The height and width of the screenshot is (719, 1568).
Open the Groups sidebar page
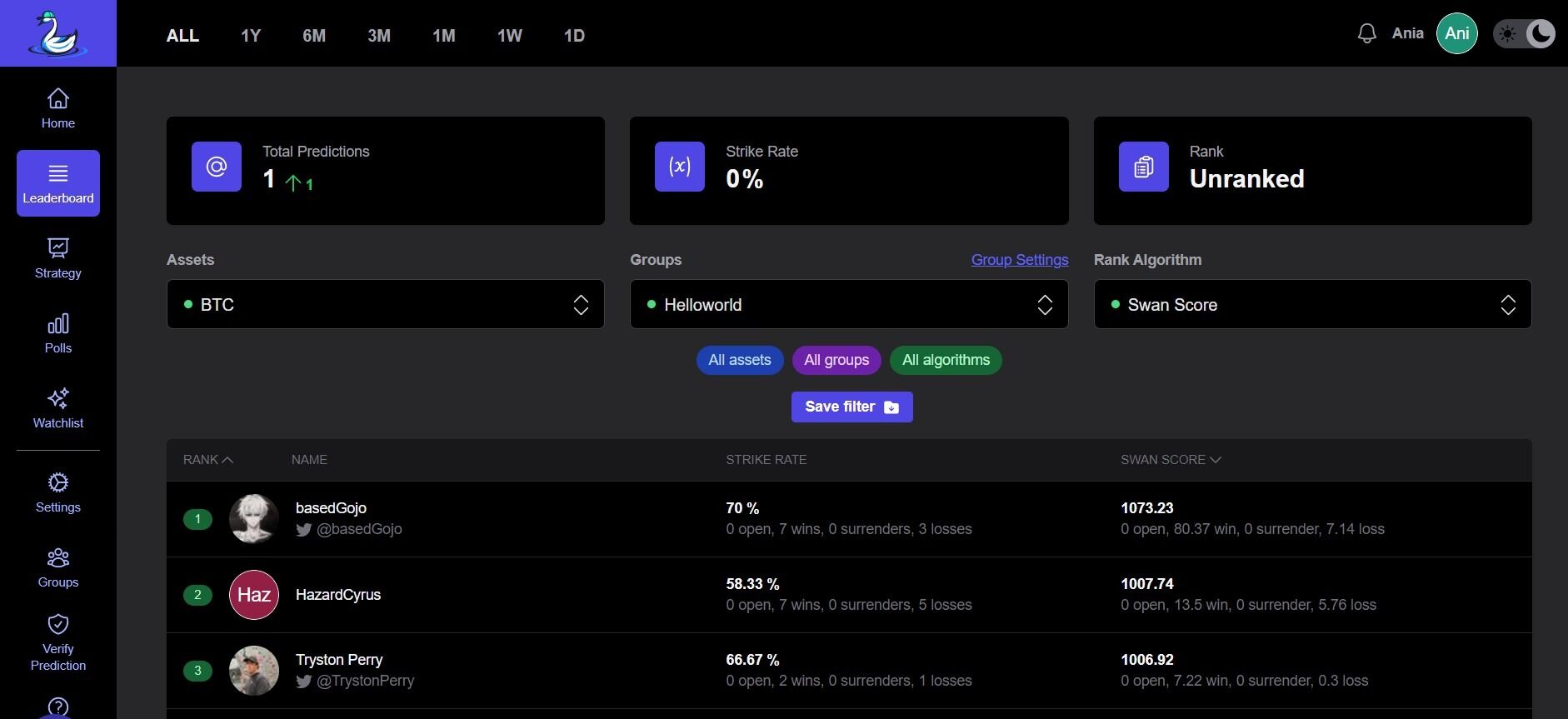[x=58, y=567]
